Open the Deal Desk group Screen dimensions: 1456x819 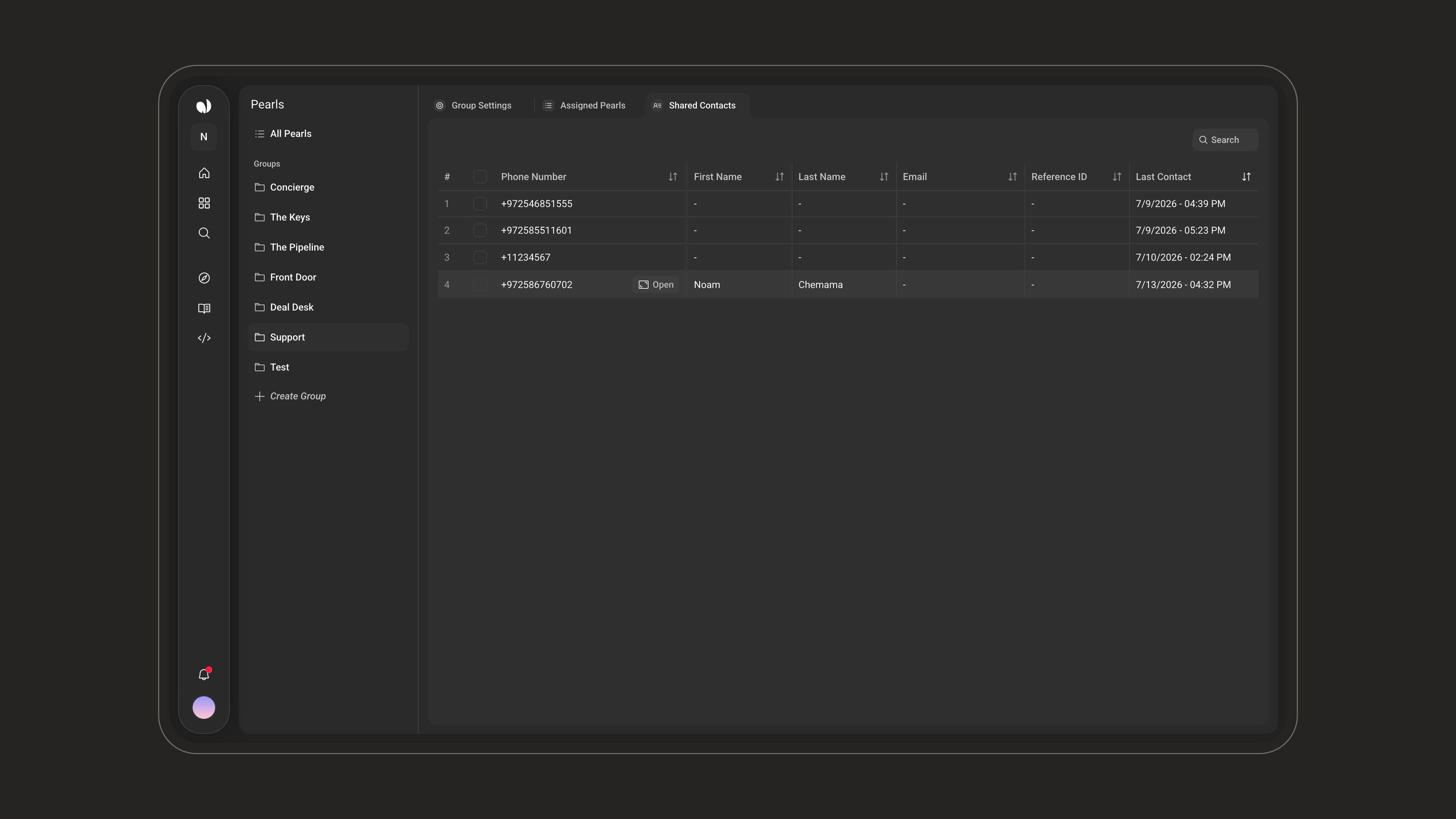tap(328, 307)
